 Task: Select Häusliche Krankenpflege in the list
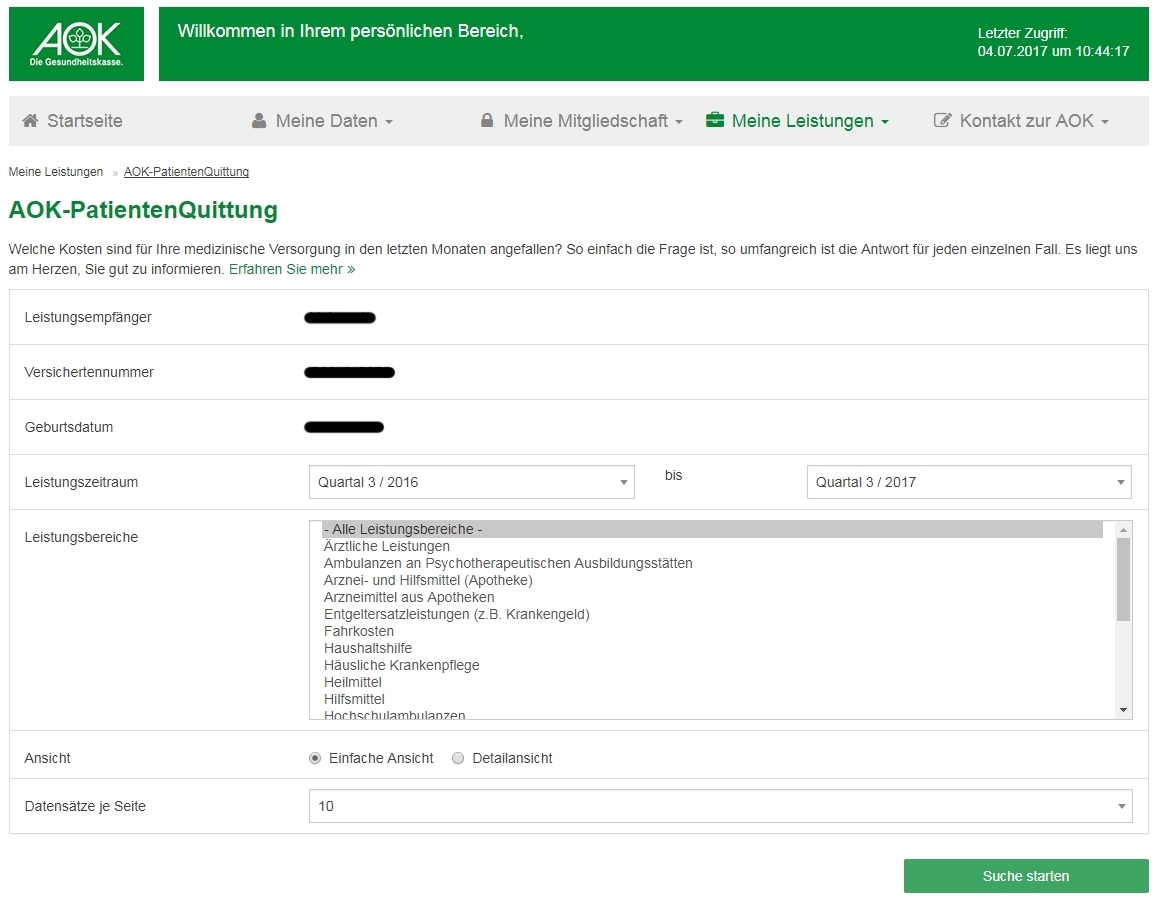tap(712, 666)
